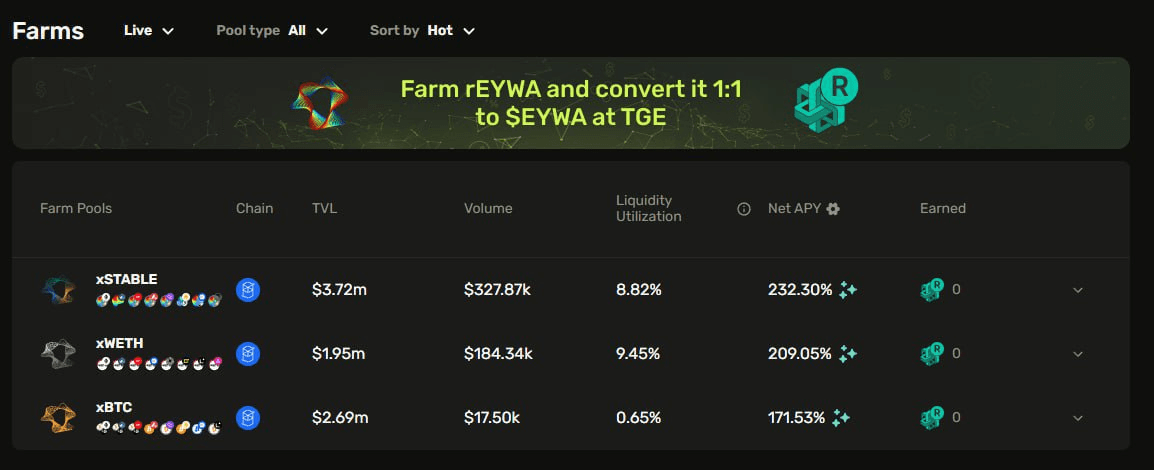Click the Net APY settings gear icon
Screen dimensions: 1154x470
tap(833, 209)
